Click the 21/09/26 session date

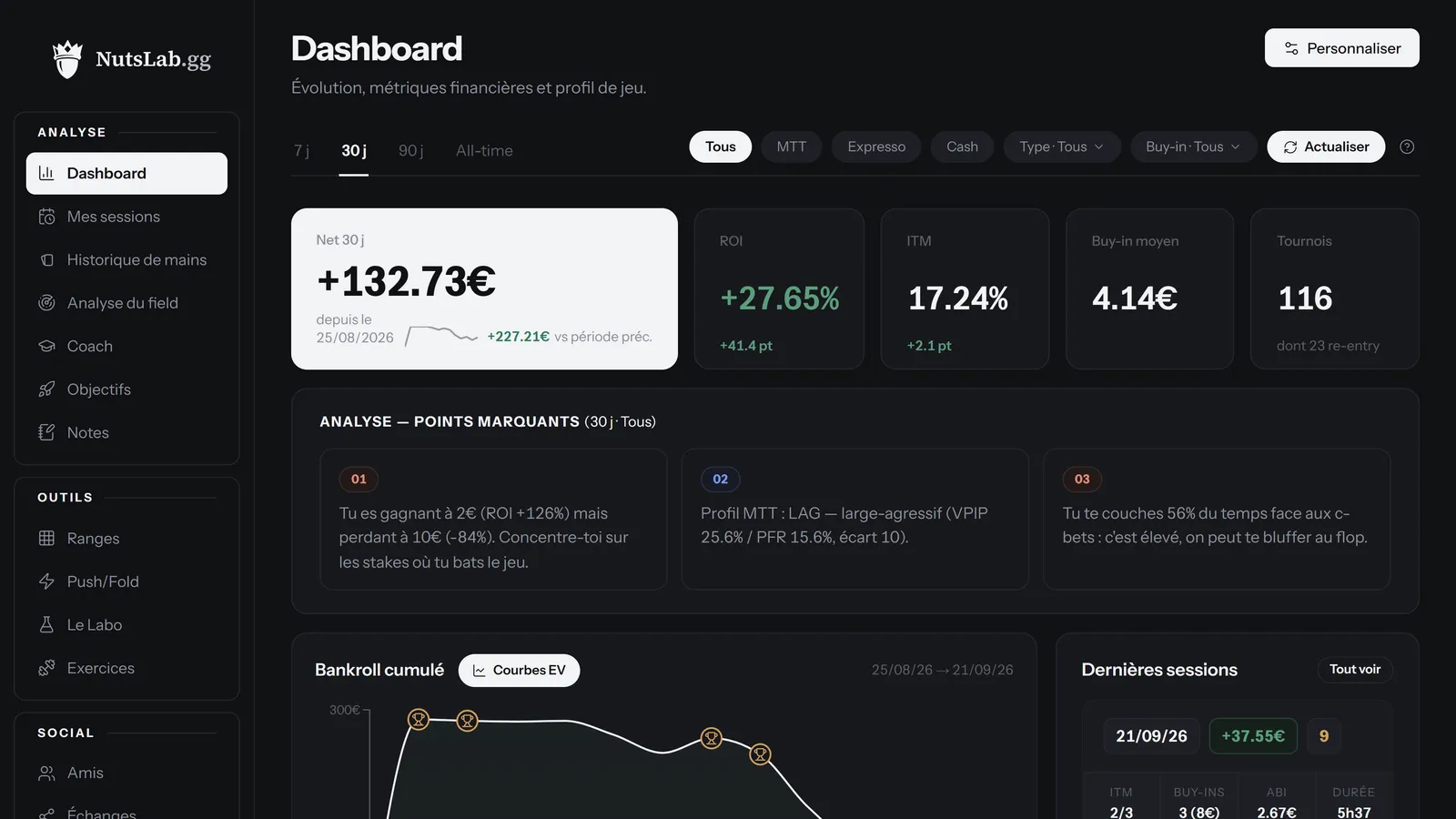(x=1151, y=736)
